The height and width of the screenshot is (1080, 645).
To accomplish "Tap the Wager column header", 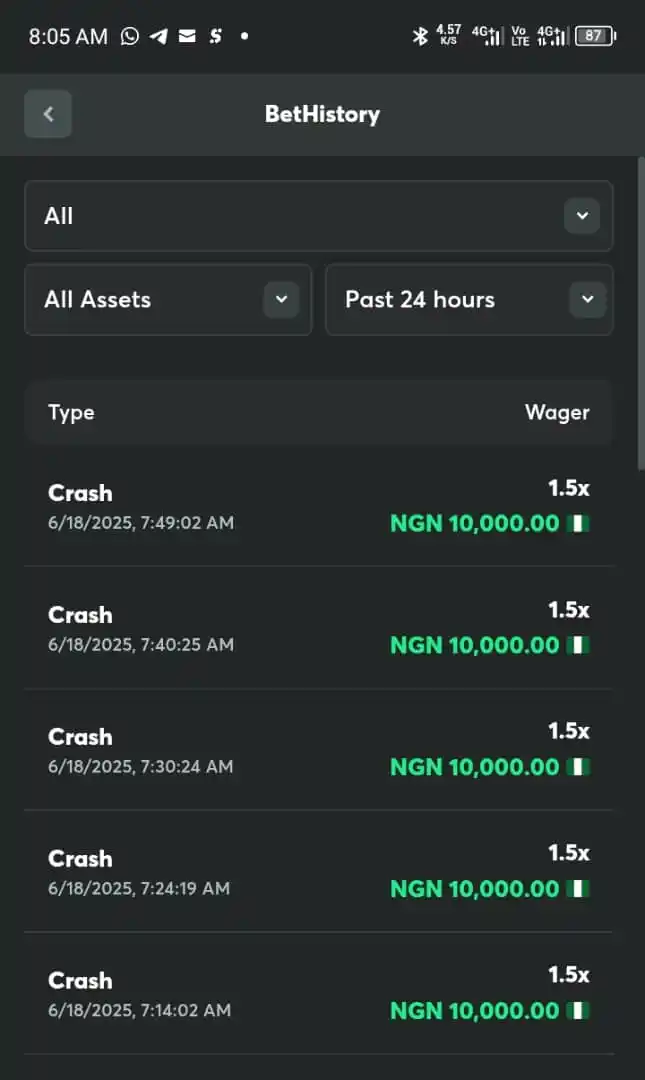I will coord(557,413).
